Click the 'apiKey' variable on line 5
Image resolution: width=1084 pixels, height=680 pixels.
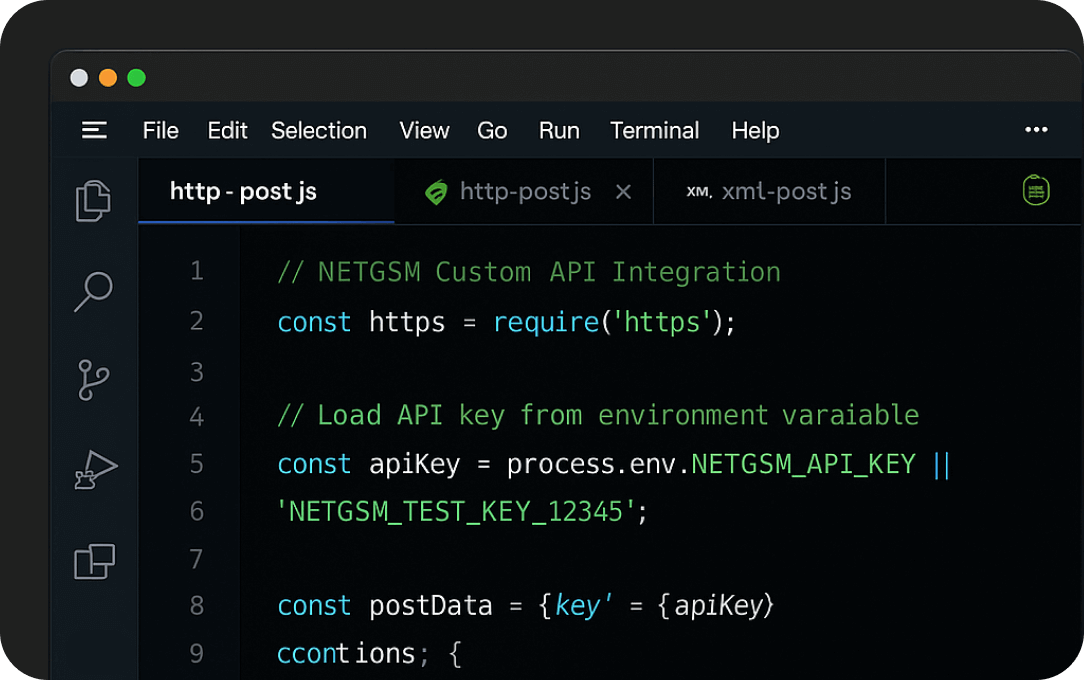coord(414,464)
